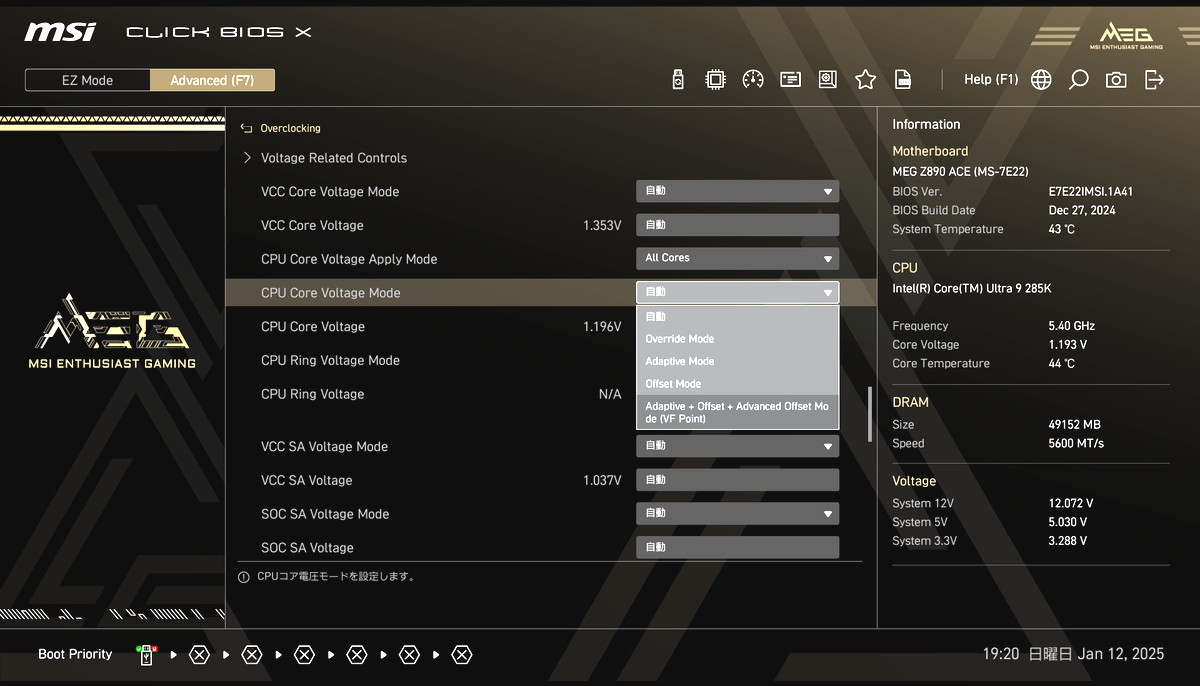Click the System 3.3V reading 3.288 V
Image resolution: width=1200 pixels, height=686 pixels.
[x=1067, y=541]
